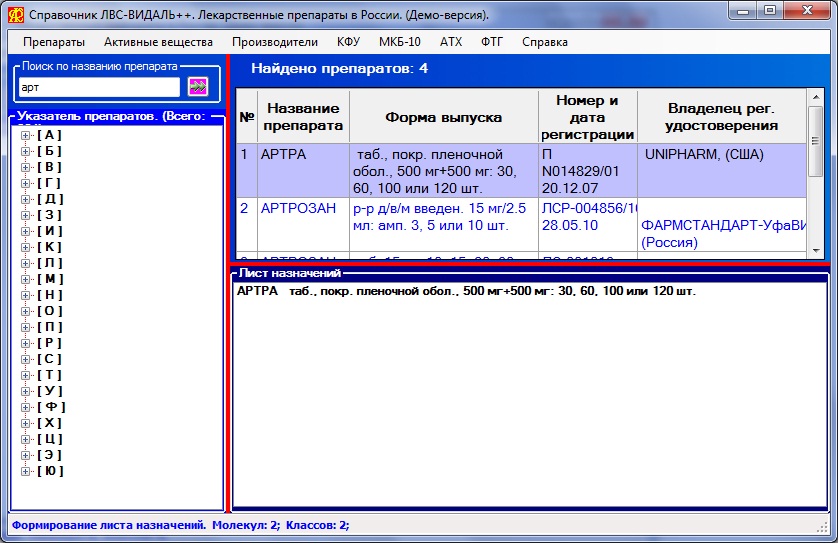Expand the [ Л ] tree node
The width and height of the screenshot is (838, 544).
pos(25,264)
